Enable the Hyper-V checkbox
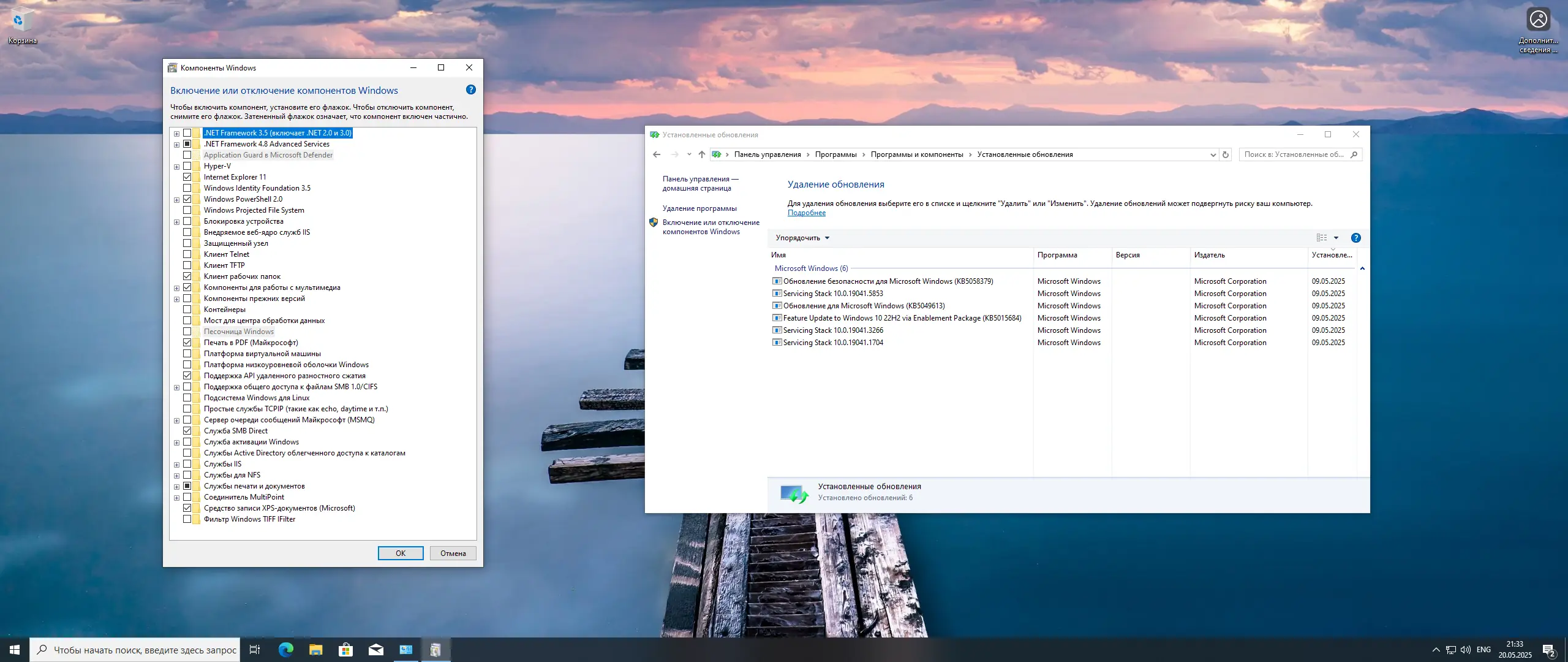 pos(187,166)
